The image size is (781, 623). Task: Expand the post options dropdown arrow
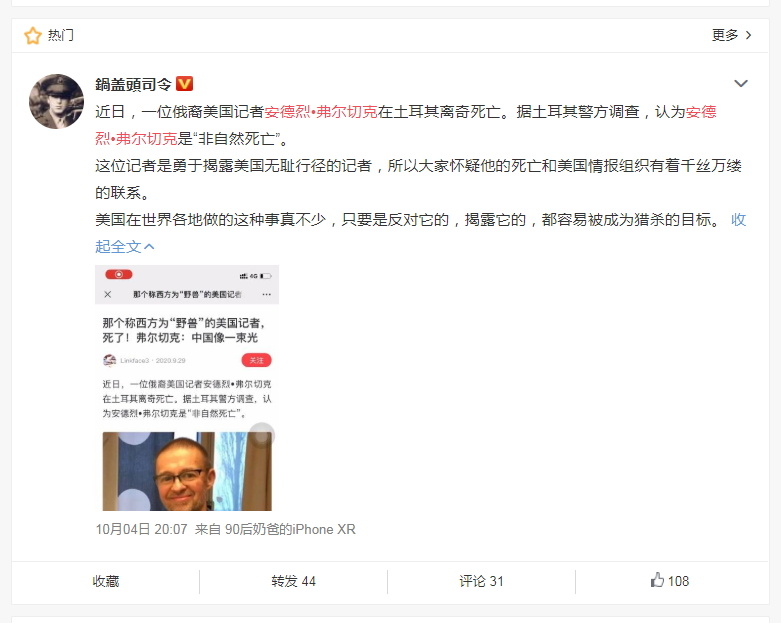pyautogui.click(x=741, y=84)
